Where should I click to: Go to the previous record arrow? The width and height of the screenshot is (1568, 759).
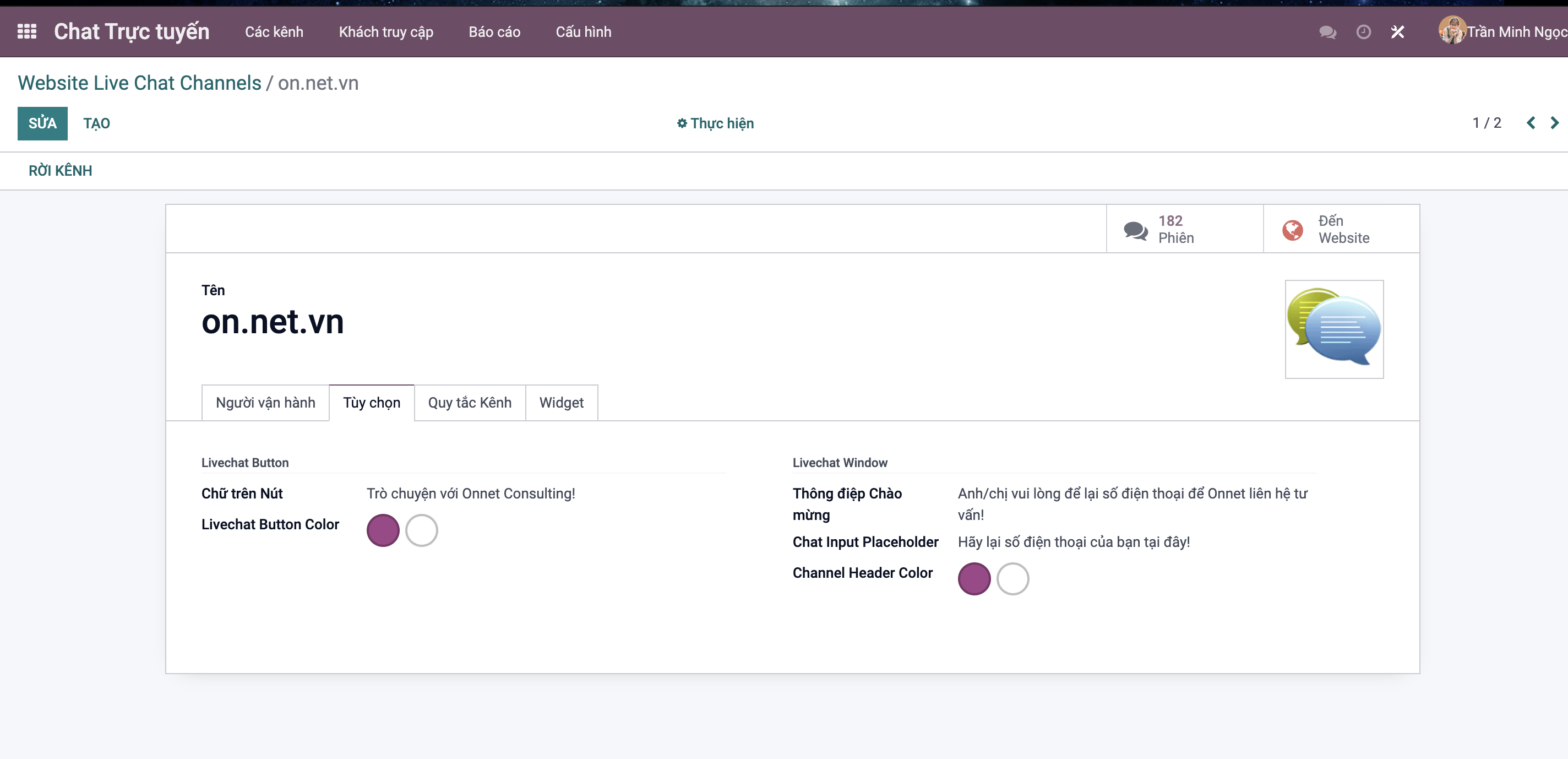coord(1530,123)
